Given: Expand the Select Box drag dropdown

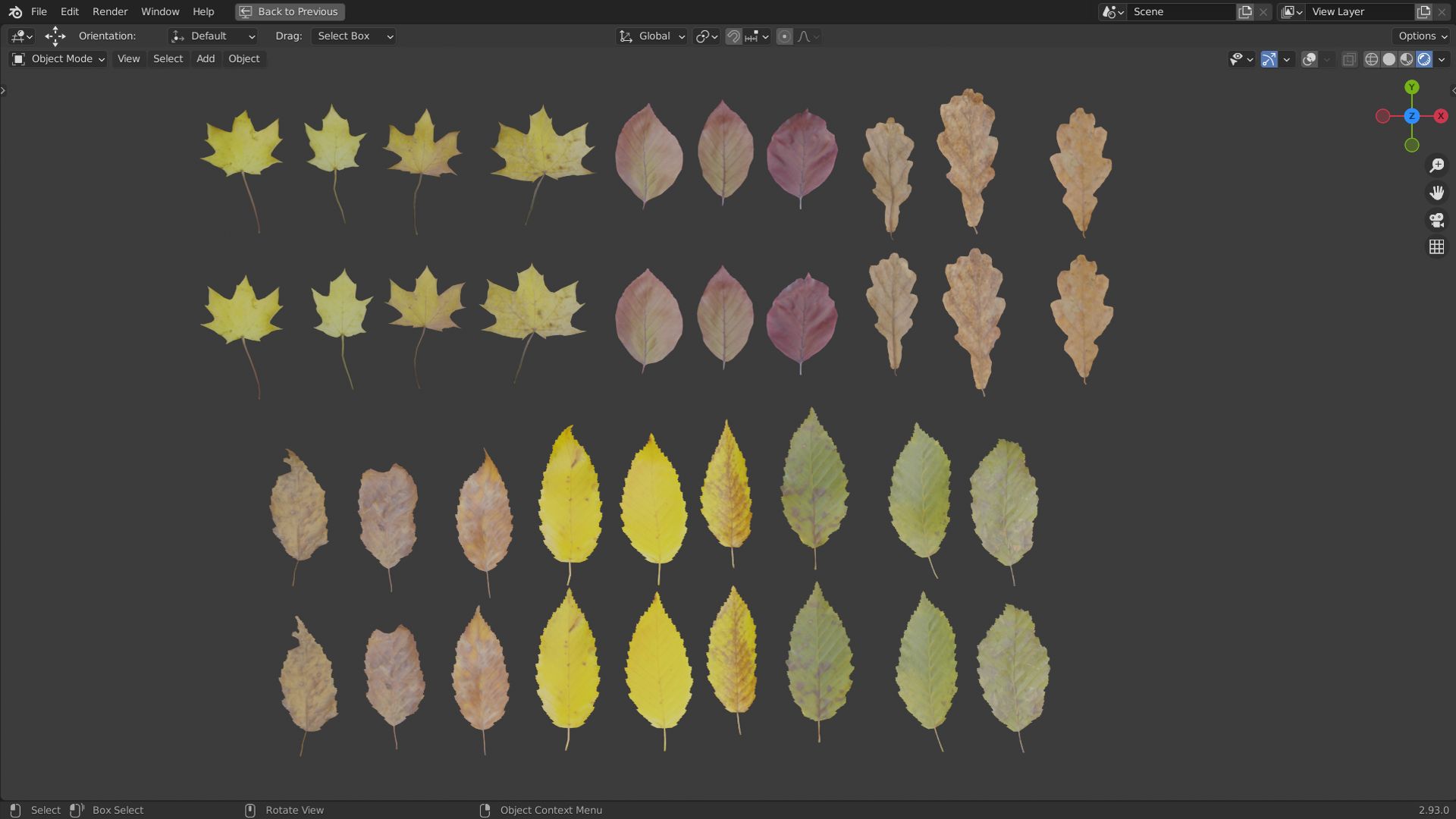Looking at the screenshot, I should click(353, 36).
